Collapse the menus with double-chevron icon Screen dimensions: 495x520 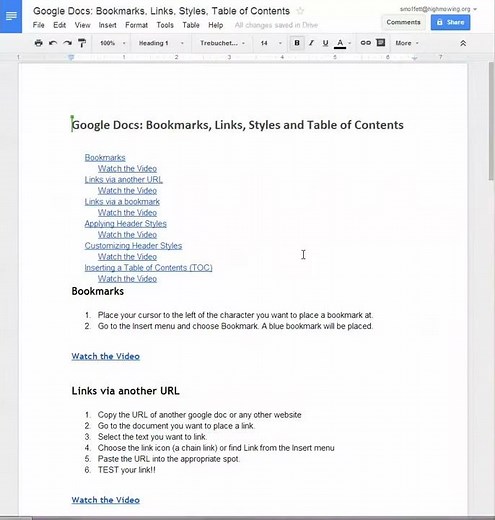pyautogui.click(x=463, y=43)
